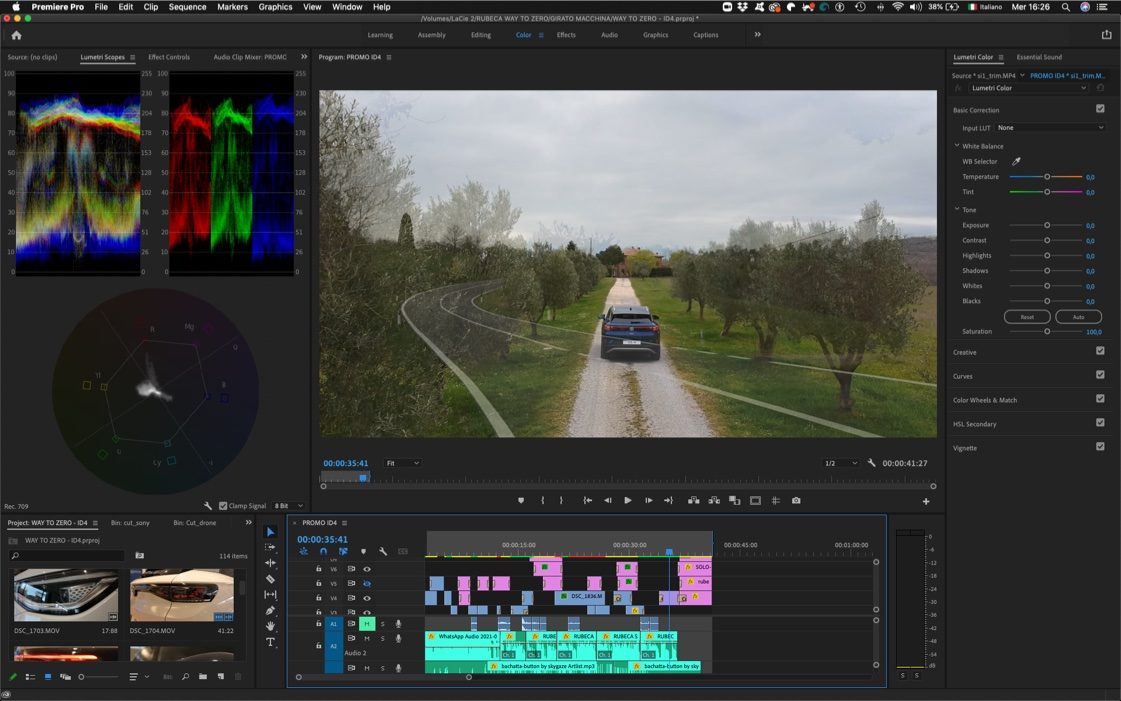Open timeline display settings wrench
This screenshot has width=1121, height=701.
click(x=383, y=552)
